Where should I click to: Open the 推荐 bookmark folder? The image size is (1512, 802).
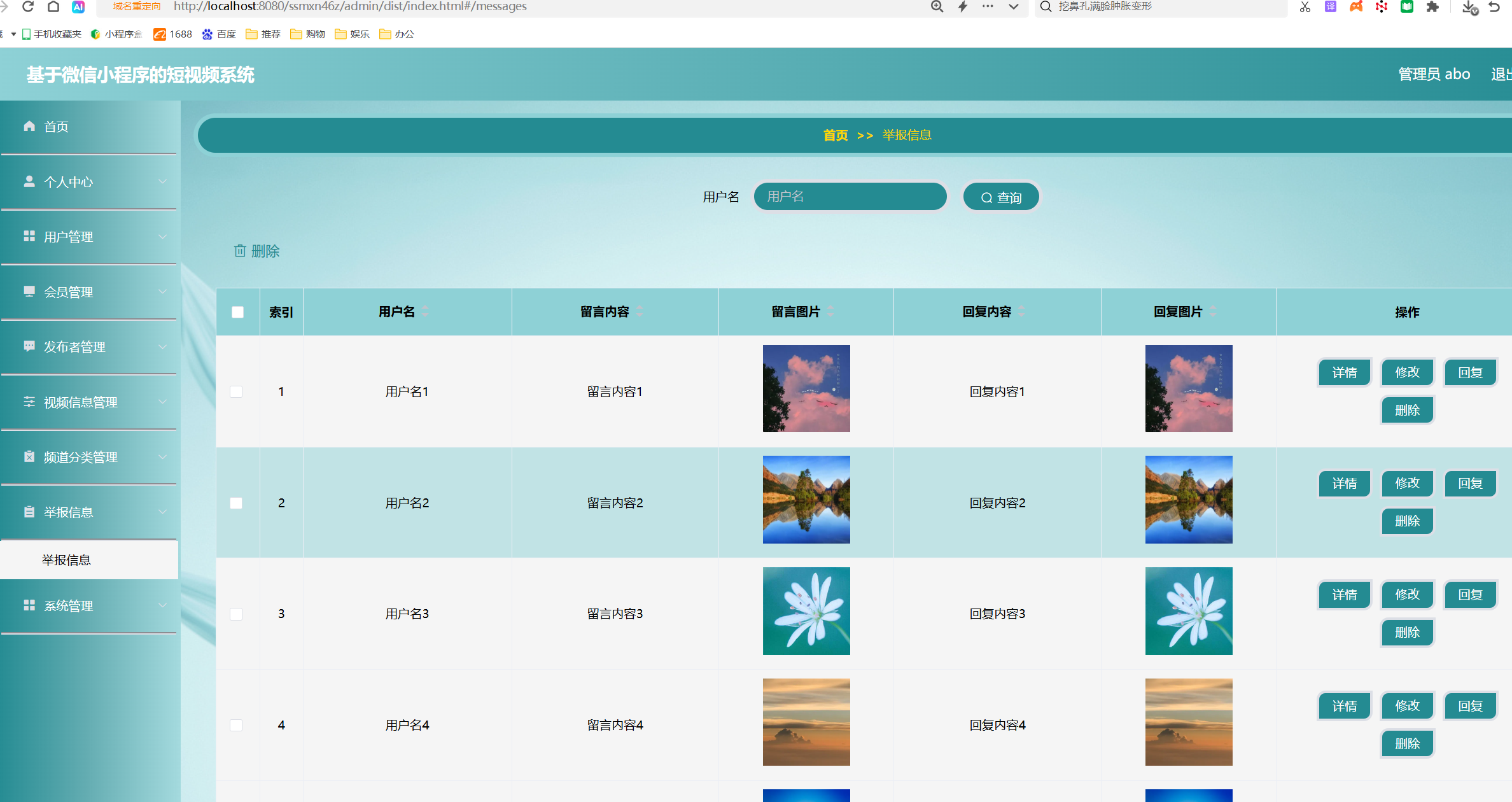(263, 34)
